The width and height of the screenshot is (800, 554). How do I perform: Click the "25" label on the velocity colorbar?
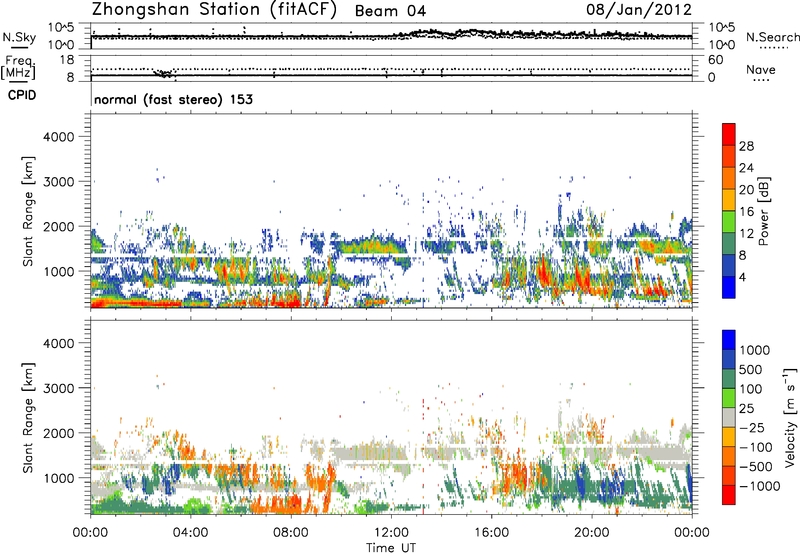pos(746,409)
